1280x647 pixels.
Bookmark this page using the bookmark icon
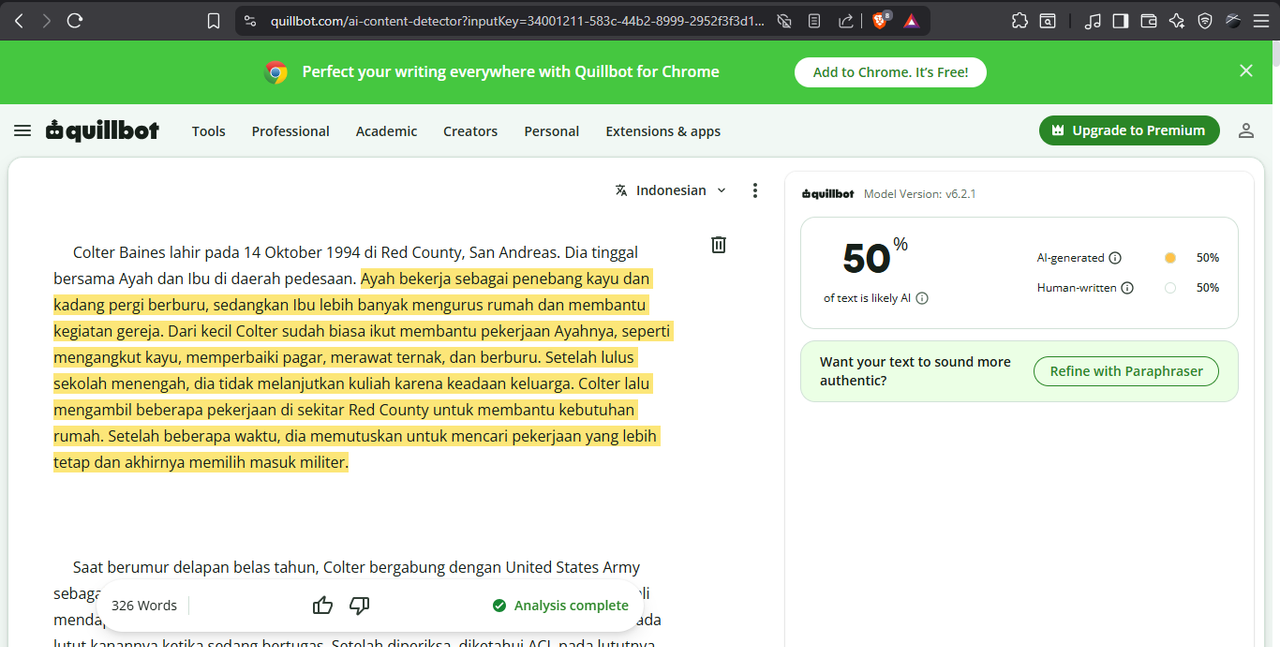213,20
